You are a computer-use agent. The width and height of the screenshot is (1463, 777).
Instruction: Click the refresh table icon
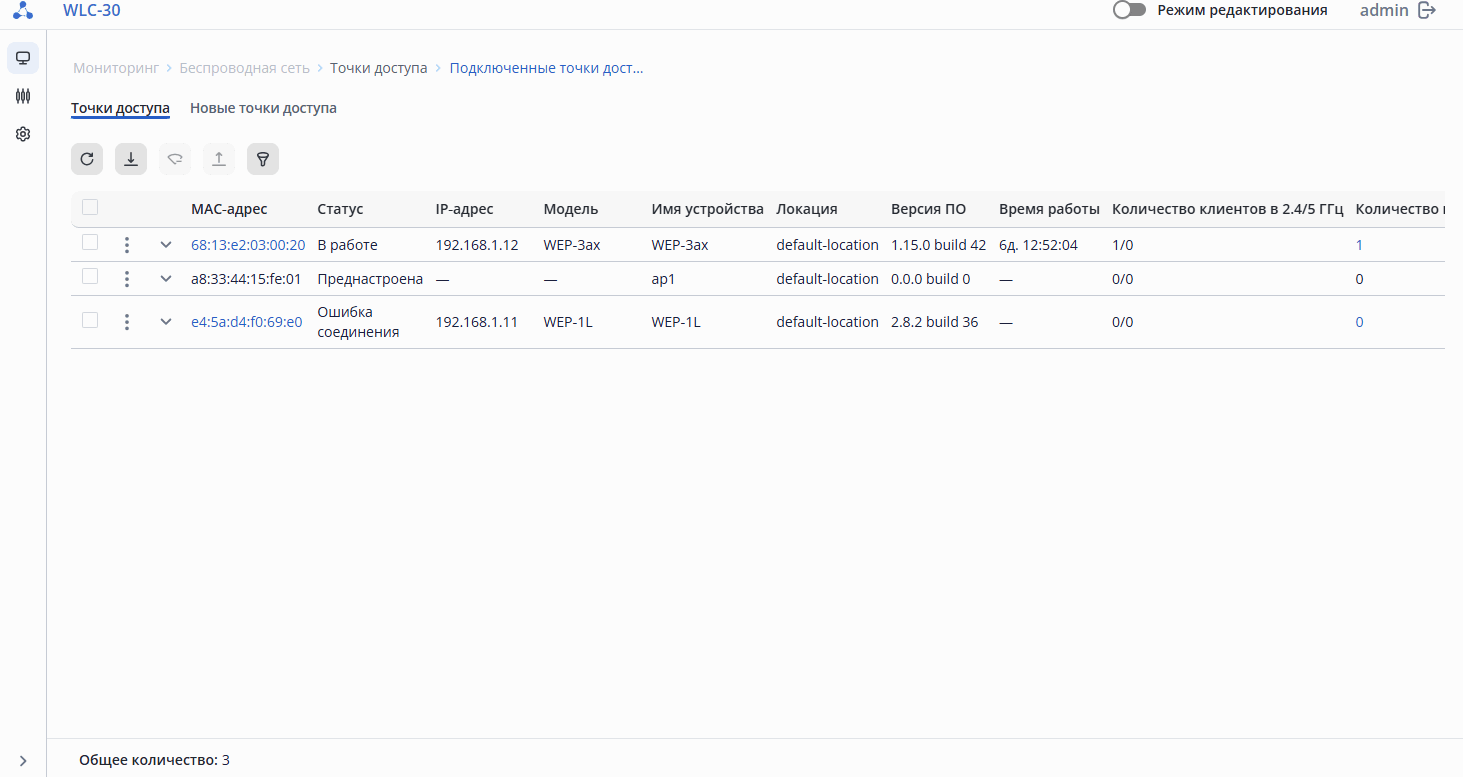(x=87, y=159)
